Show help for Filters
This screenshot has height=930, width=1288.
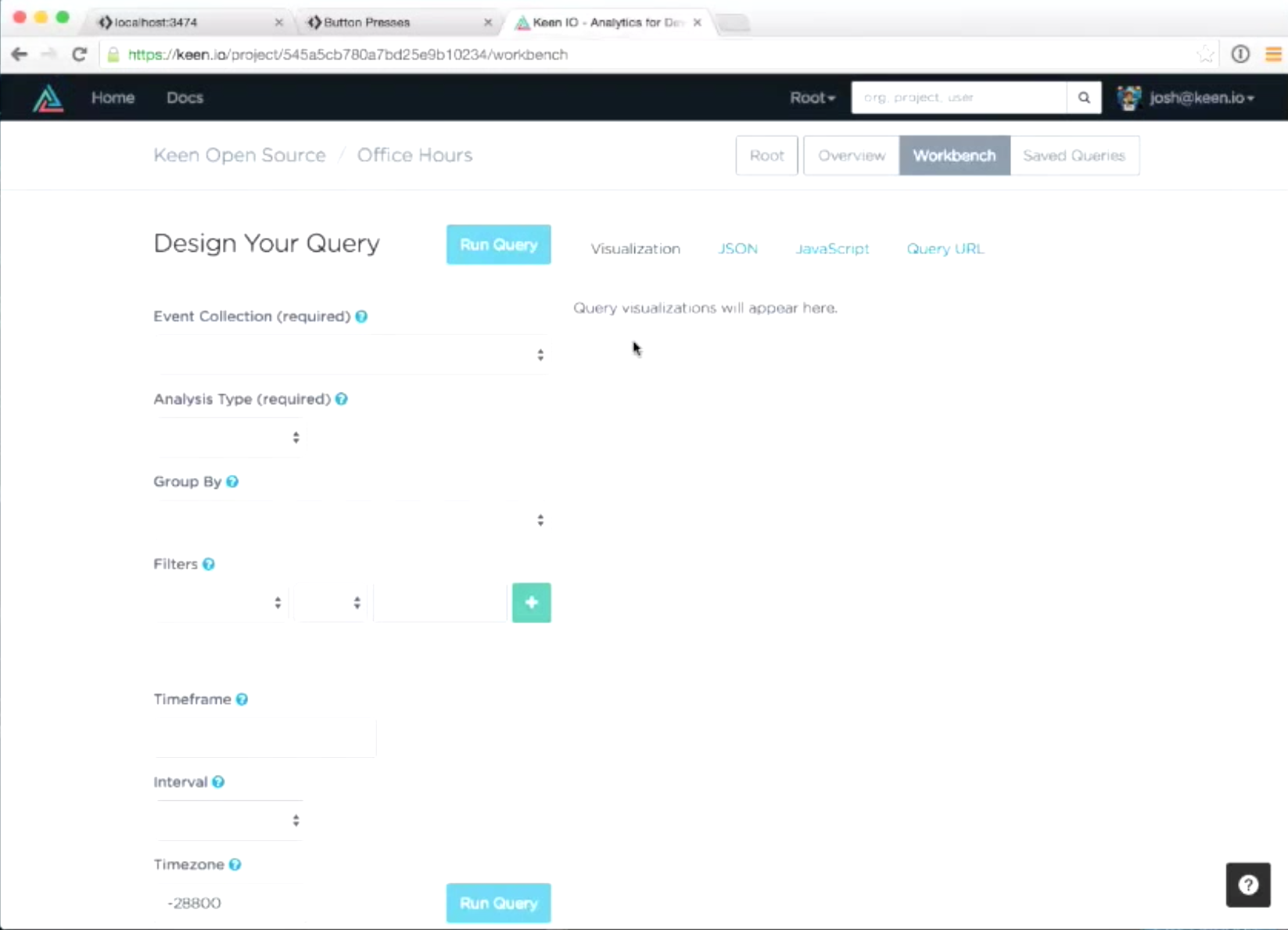tap(209, 565)
